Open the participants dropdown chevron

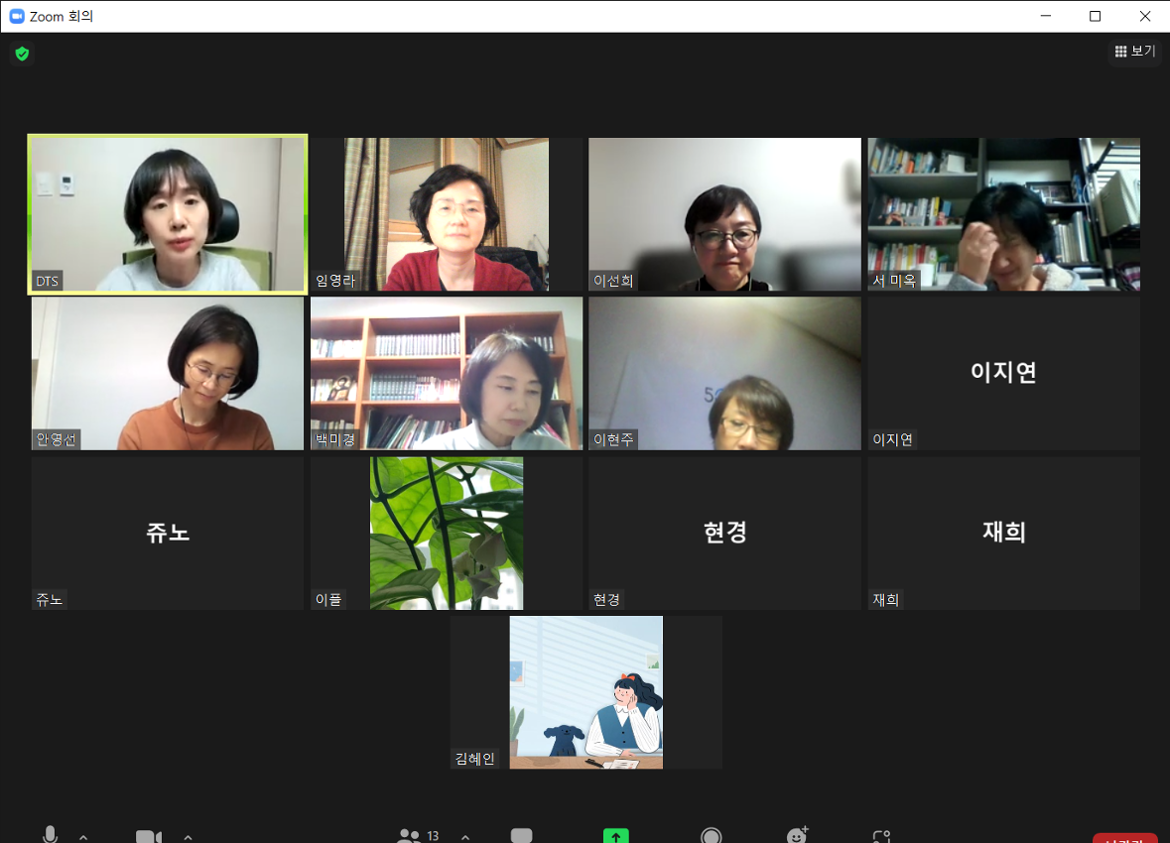tap(465, 838)
